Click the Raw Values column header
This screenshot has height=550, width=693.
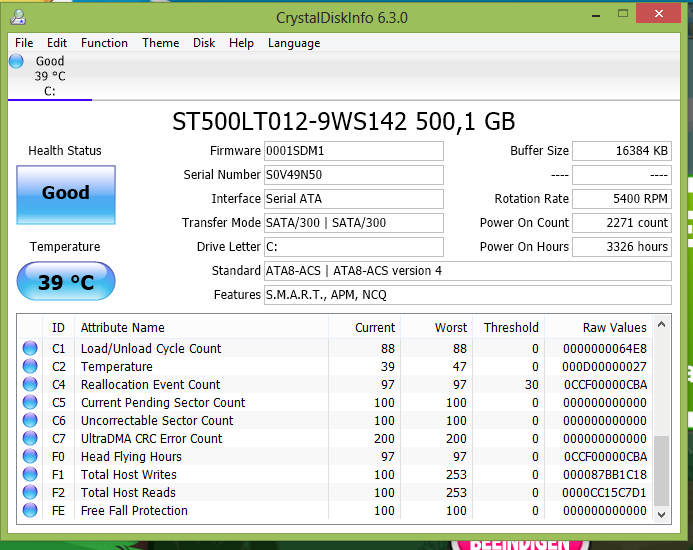coord(599,328)
